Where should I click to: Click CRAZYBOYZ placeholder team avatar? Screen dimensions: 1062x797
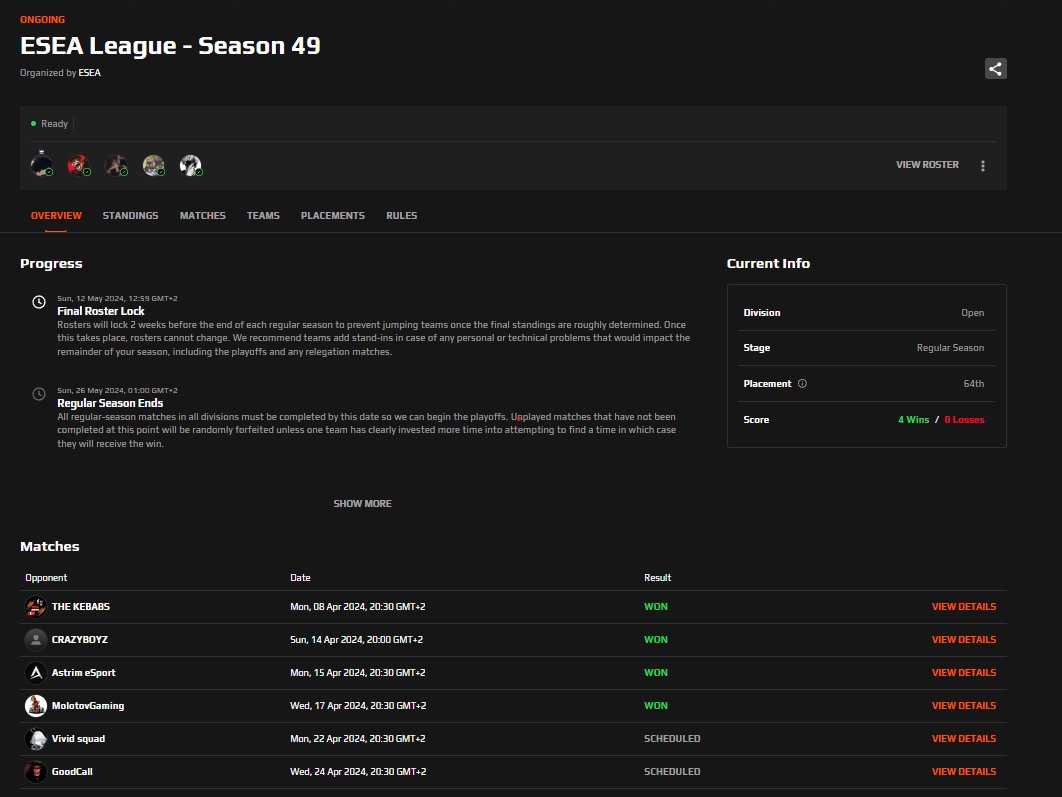point(36,640)
